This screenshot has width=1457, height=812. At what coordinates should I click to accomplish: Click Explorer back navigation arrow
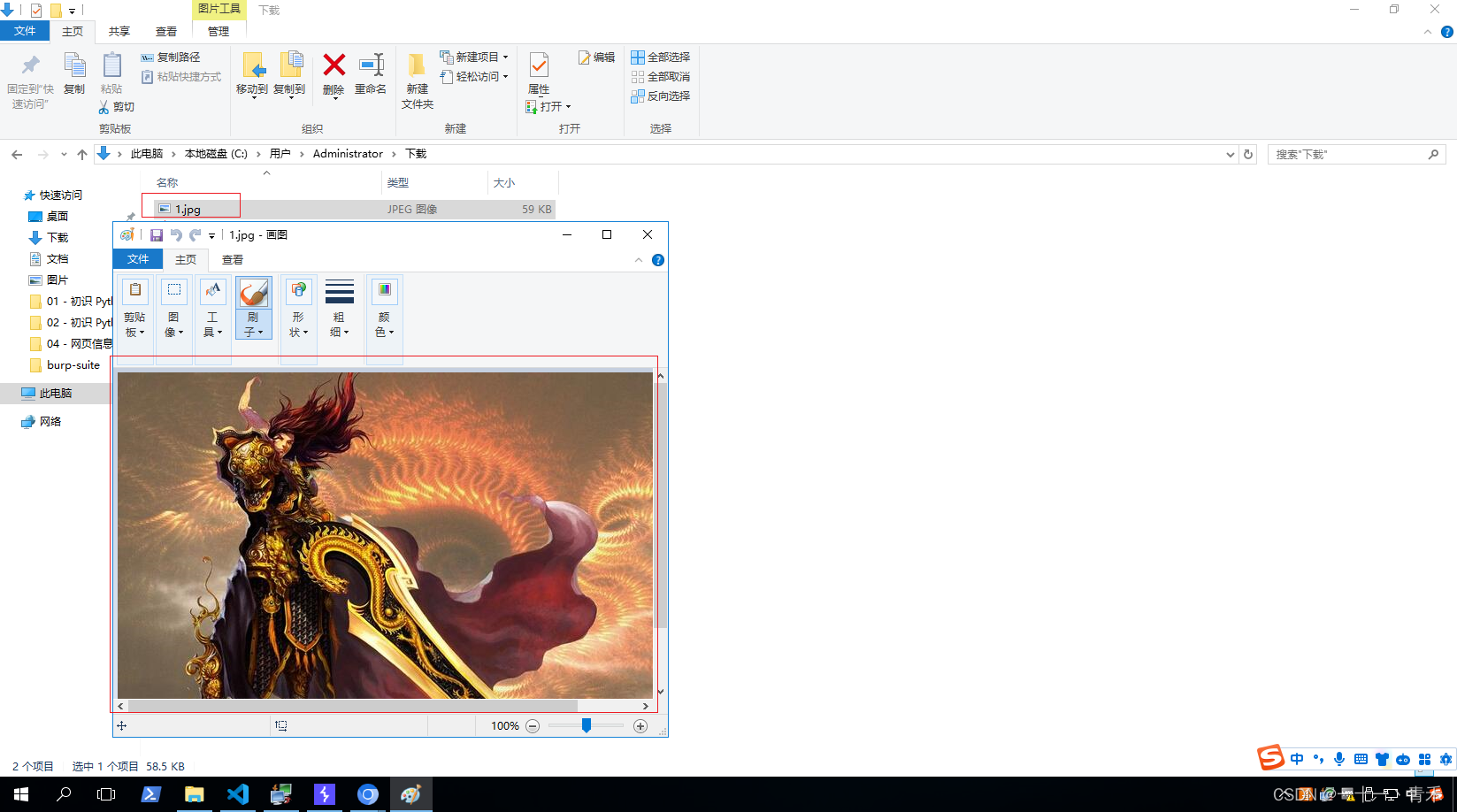pos(17,154)
